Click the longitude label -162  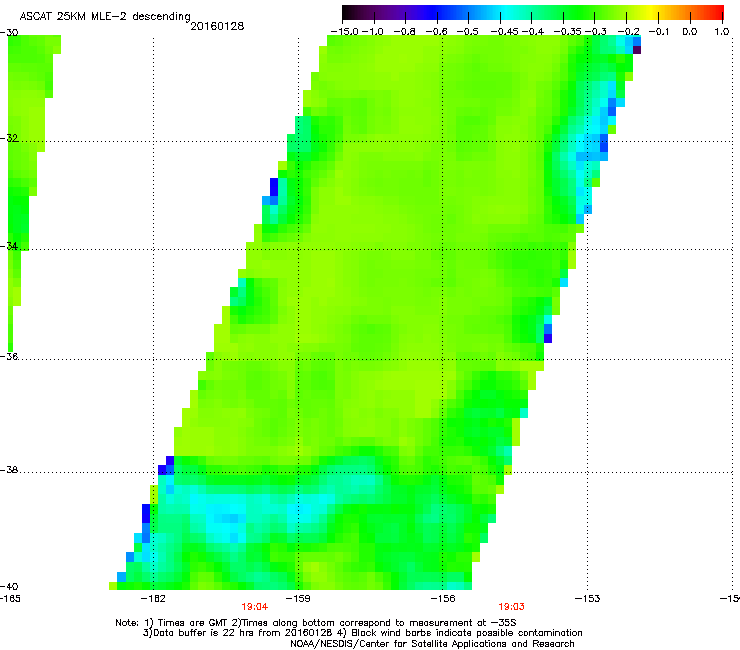click(x=153, y=599)
